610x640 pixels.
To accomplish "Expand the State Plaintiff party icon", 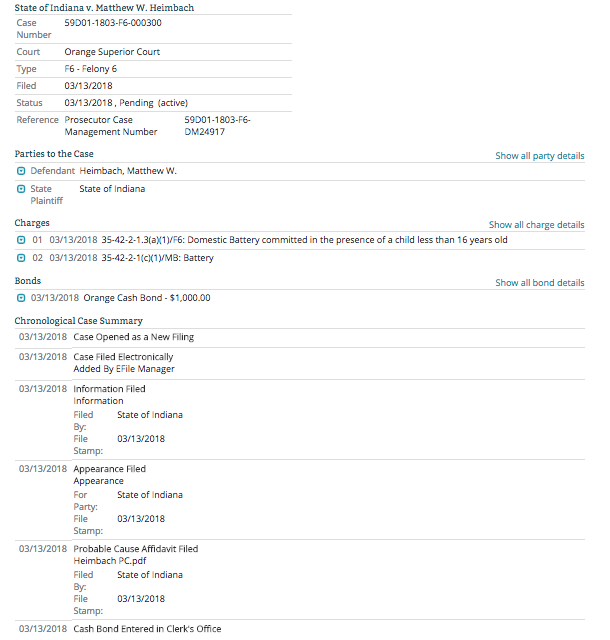I will click(21, 189).
